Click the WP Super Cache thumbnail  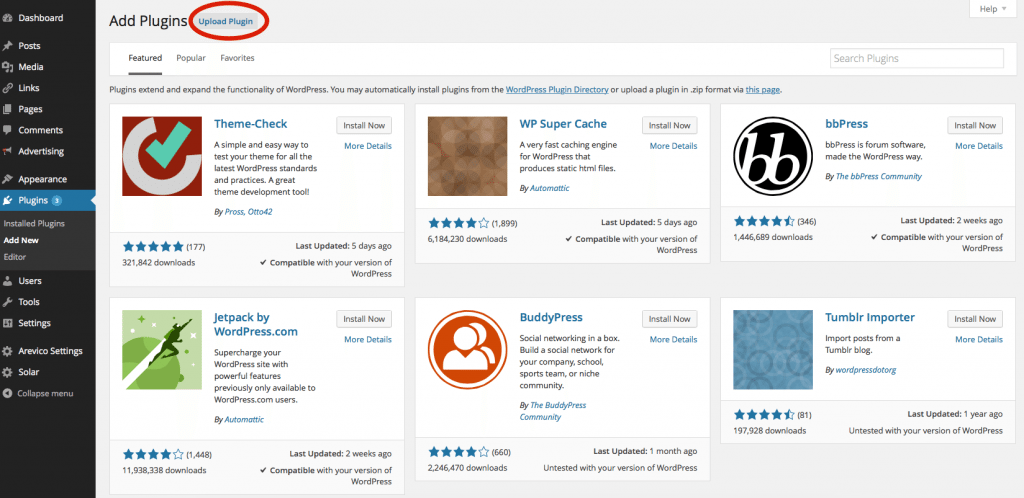click(468, 156)
